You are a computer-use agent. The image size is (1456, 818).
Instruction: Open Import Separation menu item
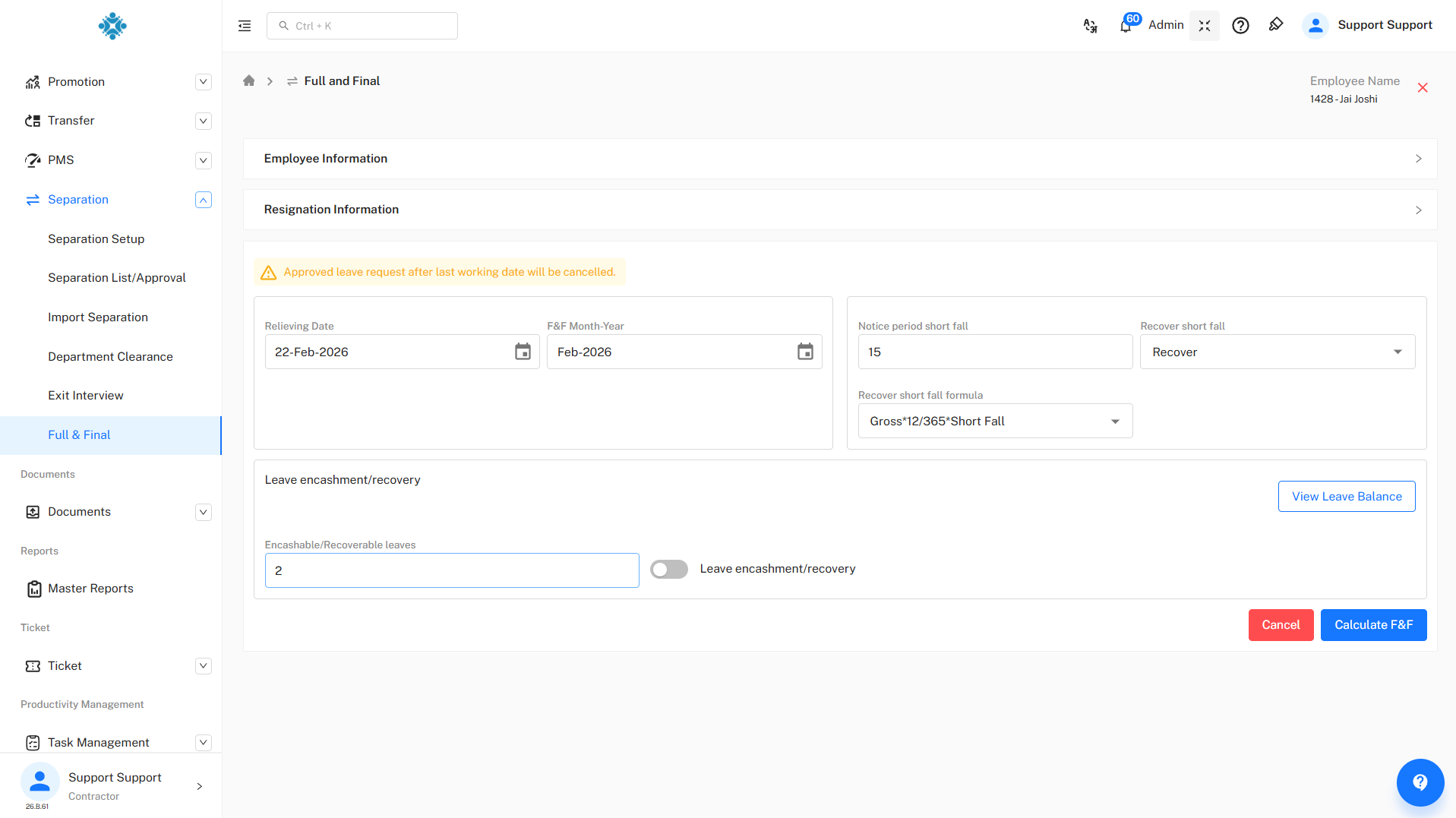[98, 317]
